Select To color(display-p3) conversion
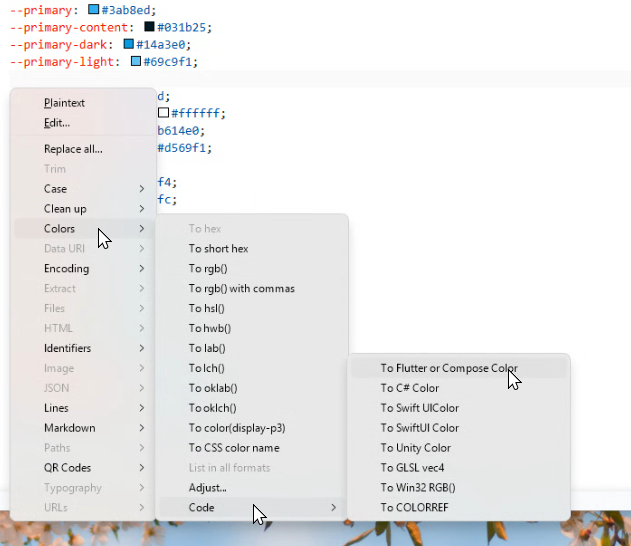This screenshot has height=546, width=631. 237,428
